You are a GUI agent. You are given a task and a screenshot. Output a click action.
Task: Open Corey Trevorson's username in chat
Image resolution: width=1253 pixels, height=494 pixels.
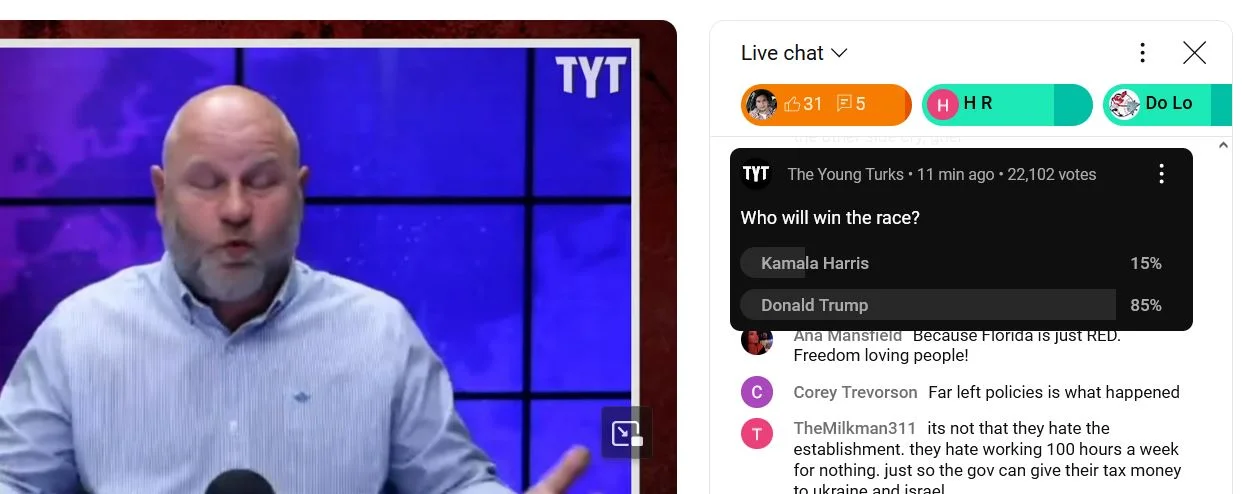click(855, 392)
